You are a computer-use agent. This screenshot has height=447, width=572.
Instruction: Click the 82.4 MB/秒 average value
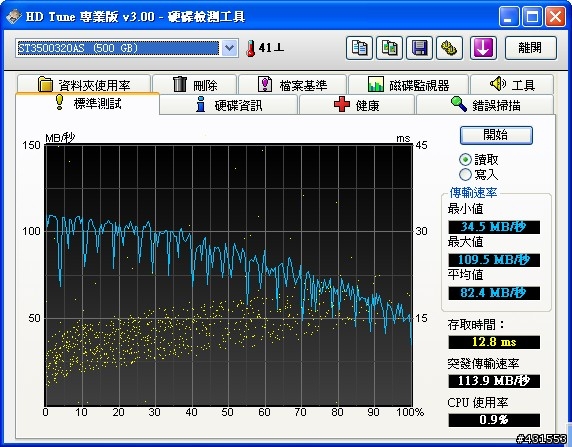(494, 293)
